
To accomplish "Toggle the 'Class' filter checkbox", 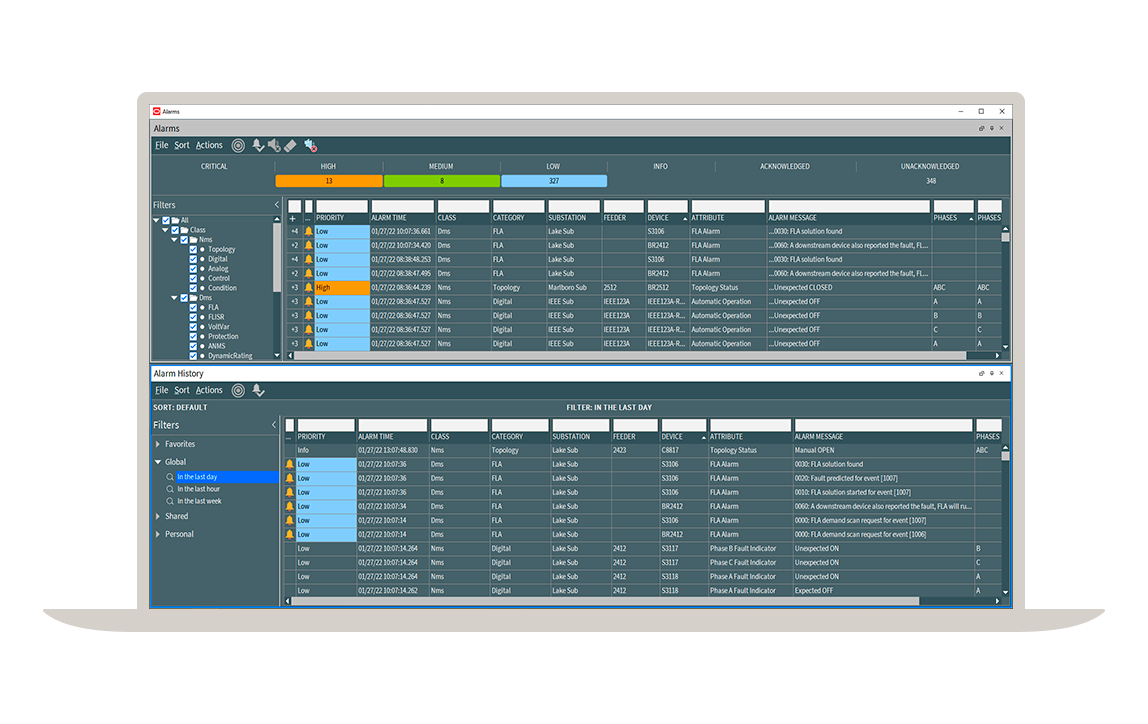I will point(175,230).
